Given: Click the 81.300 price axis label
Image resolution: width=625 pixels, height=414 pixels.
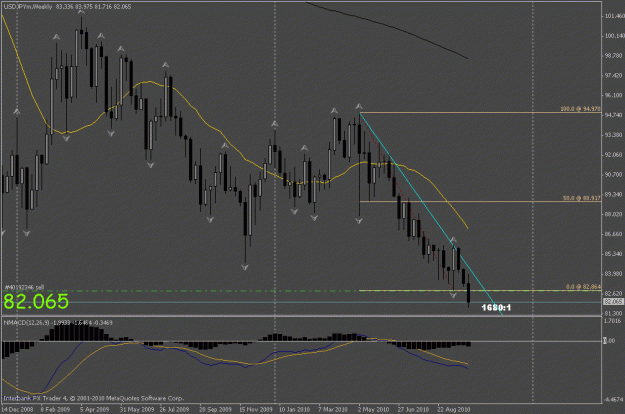Looking at the screenshot, I should pyautogui.click(x=614, y=313).
